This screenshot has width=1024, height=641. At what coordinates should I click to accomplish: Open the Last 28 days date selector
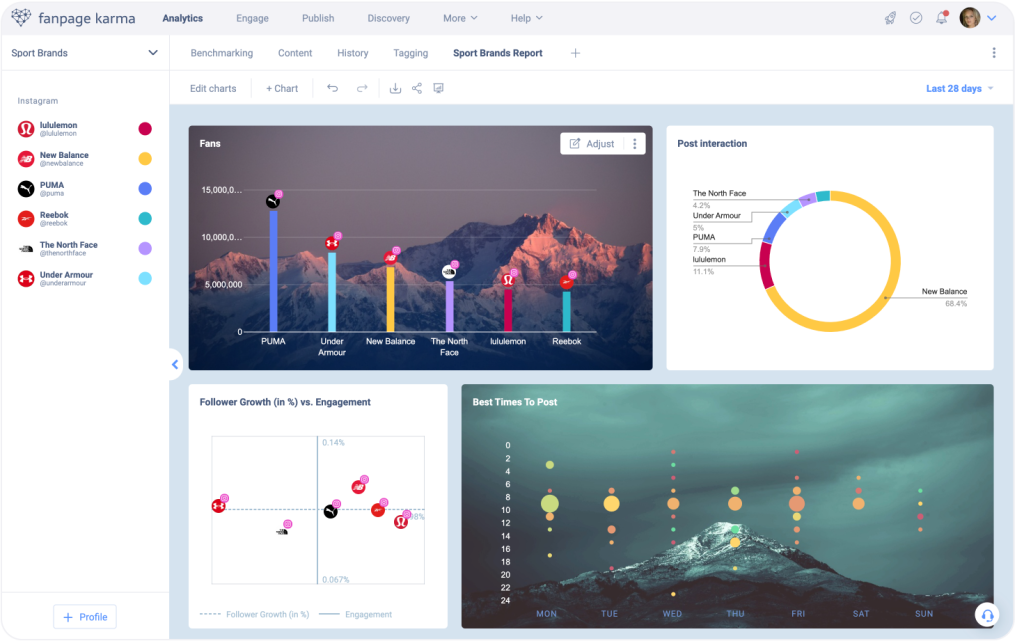point(959,88)
